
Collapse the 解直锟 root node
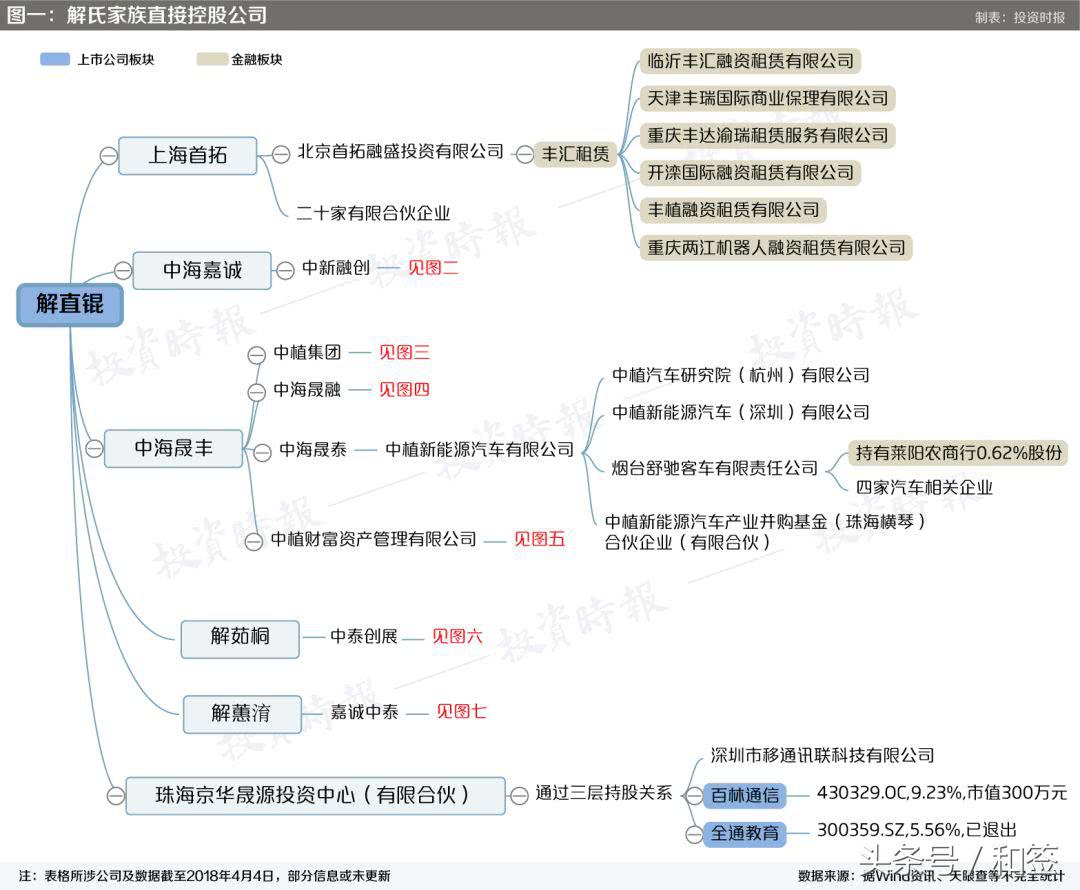pyautogui.click(x=70, y=305)
